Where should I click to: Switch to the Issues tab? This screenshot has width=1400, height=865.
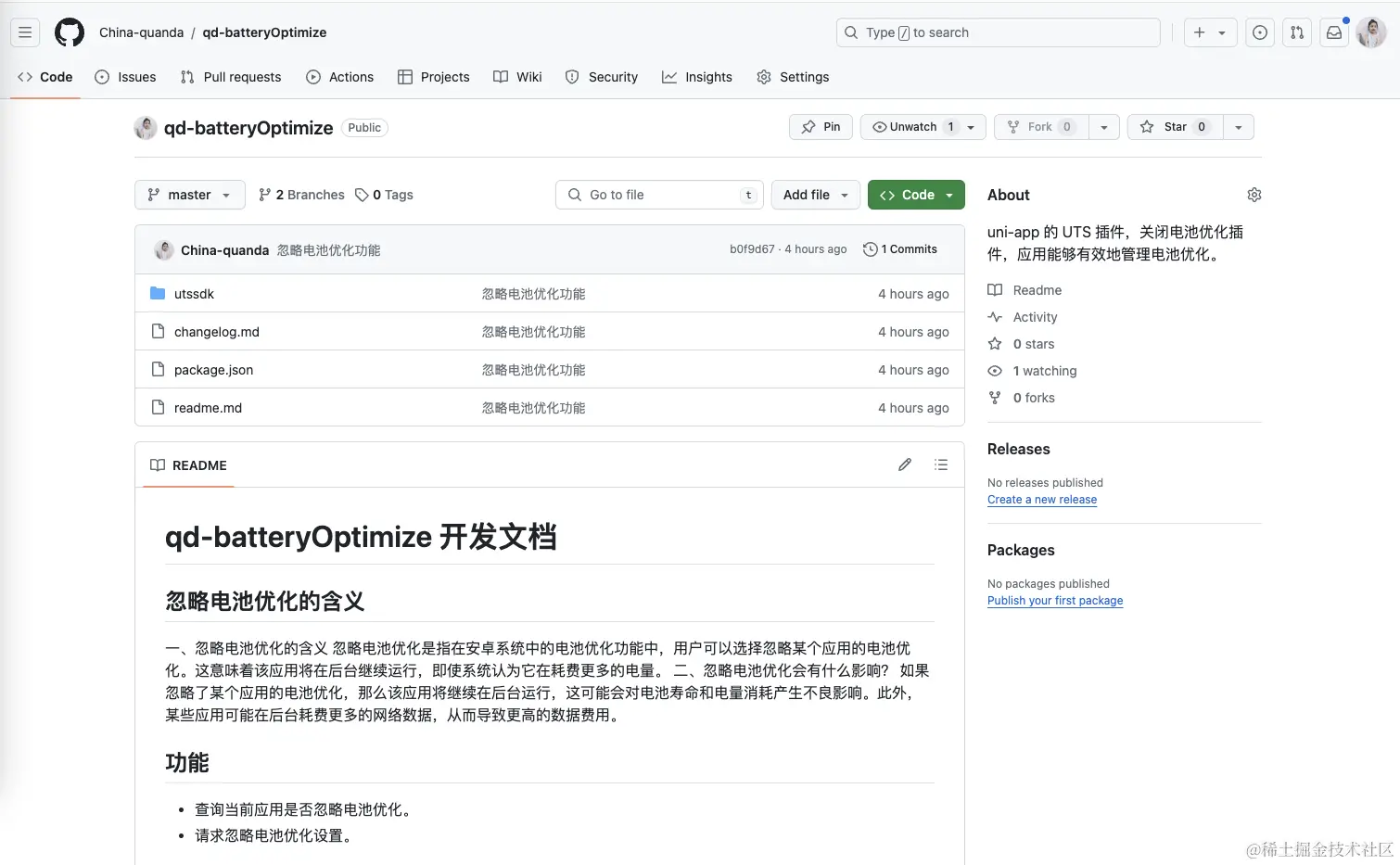125,77
